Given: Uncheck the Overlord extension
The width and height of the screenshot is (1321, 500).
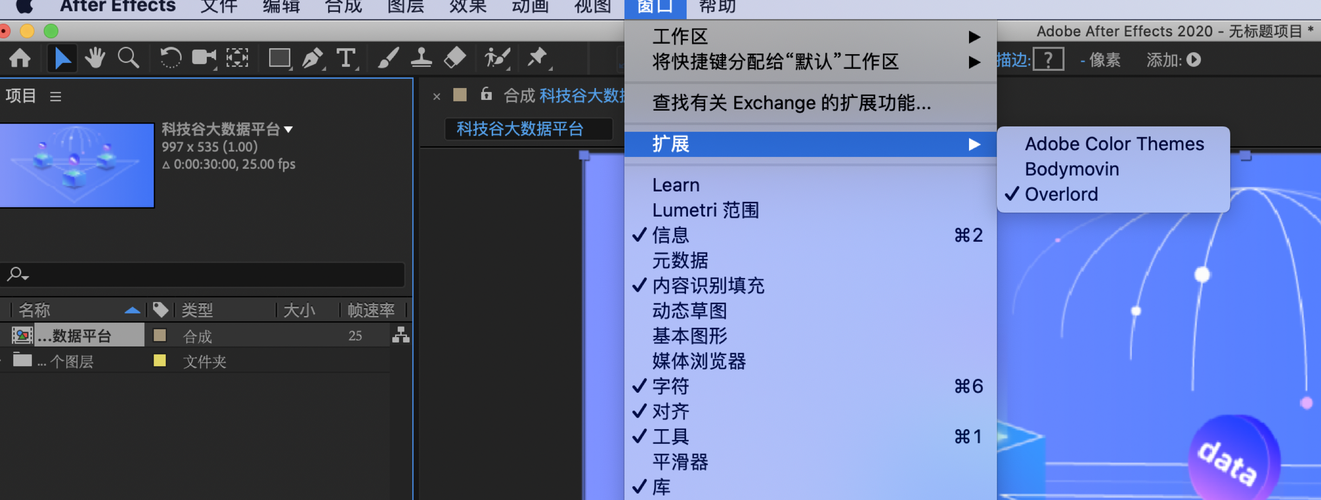Looking at the screenshot, I should click(1113, 194).
